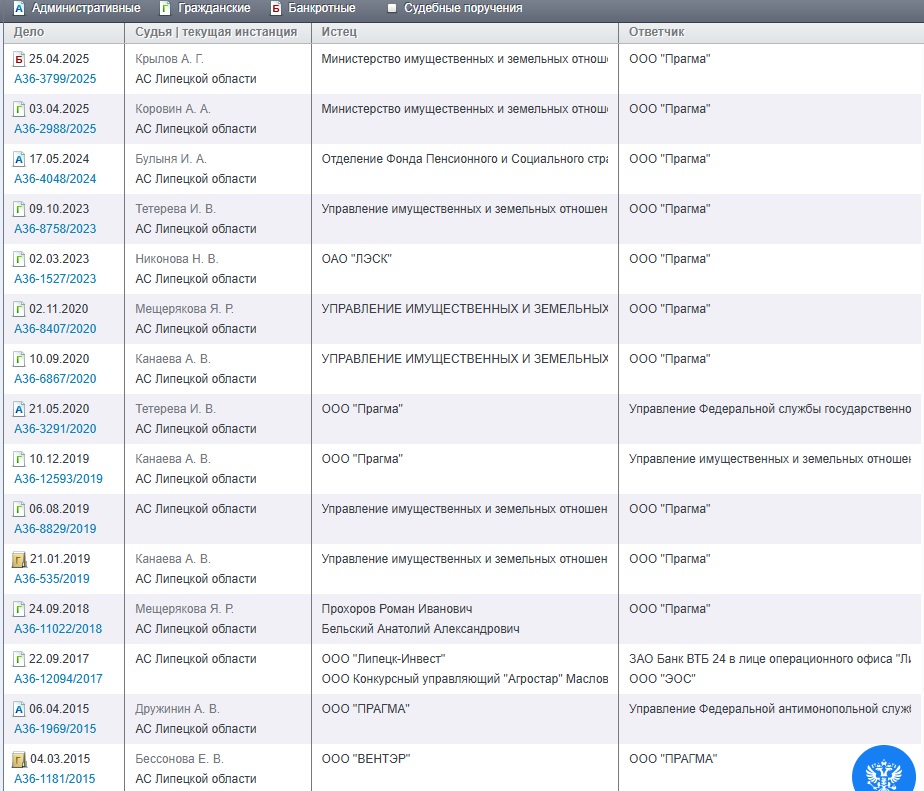Open case link А36-6867/2020

pyautogui.click(x=55, y=379)
